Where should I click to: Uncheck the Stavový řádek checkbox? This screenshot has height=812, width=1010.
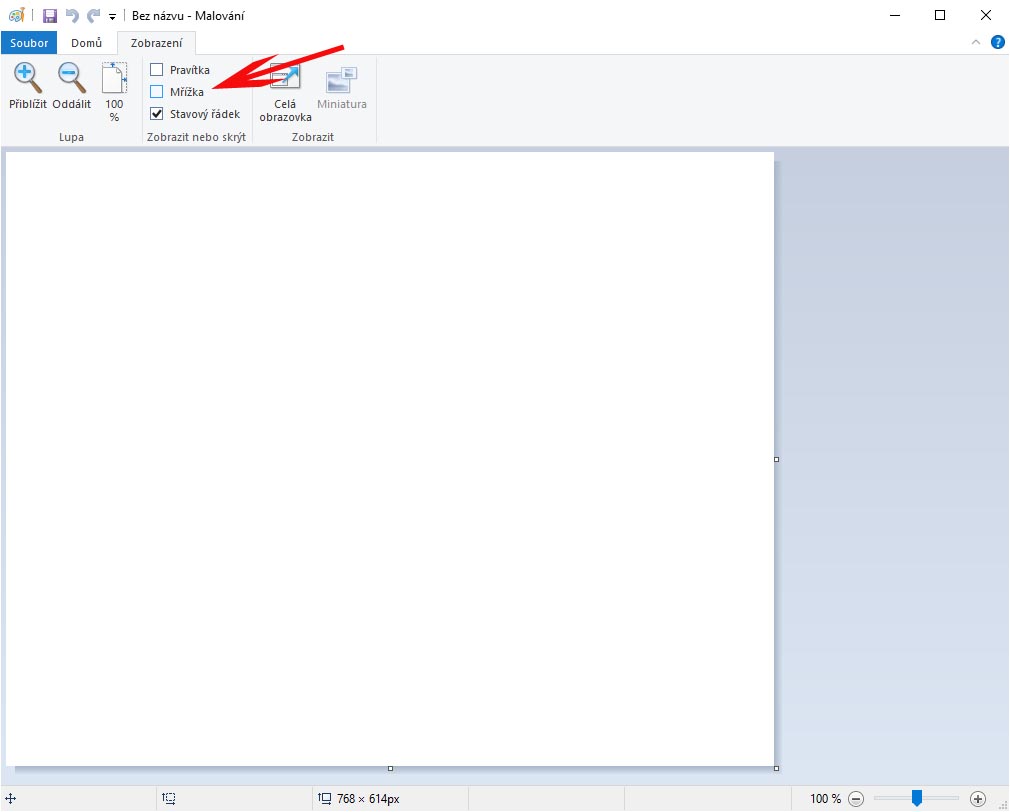pyautogui.click(x=157, y=114)
